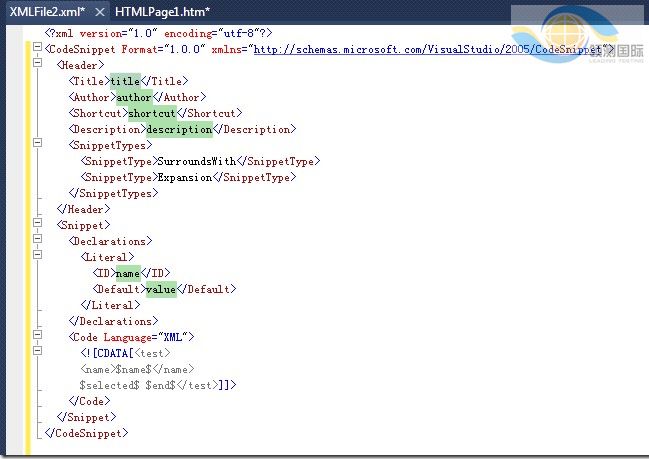Collapse the Literal element
Viewport: 649px width, 459px height.
(37, 254)
